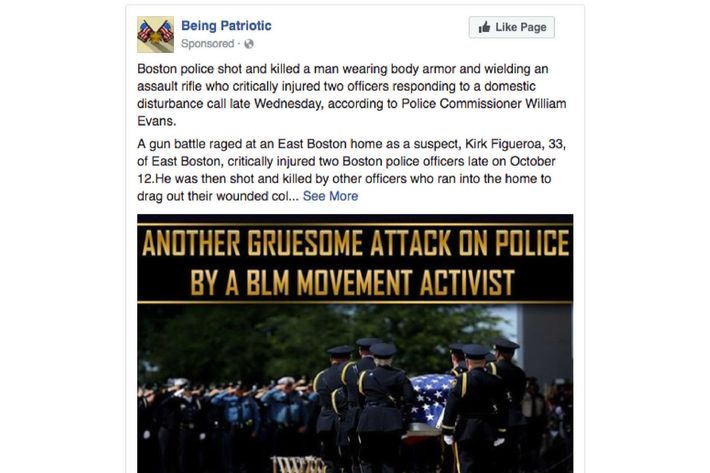Click the officer's white glove in the photo
Viewport: 710px width, 473px height.
coord(448,440)
